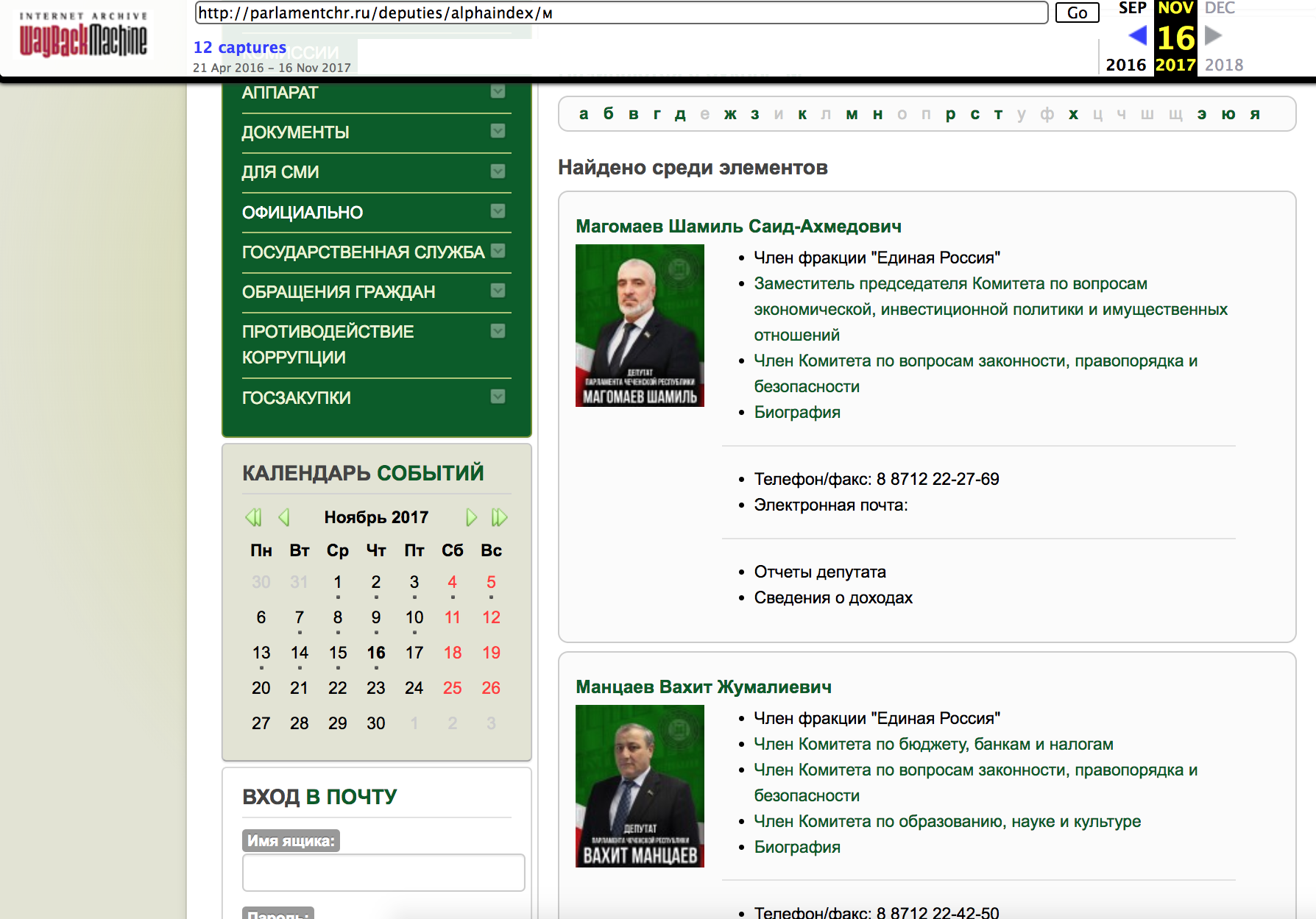Open the 12 captures link
The height and width of the screenshot is (919, 1316).
click(x=239, y=47)
